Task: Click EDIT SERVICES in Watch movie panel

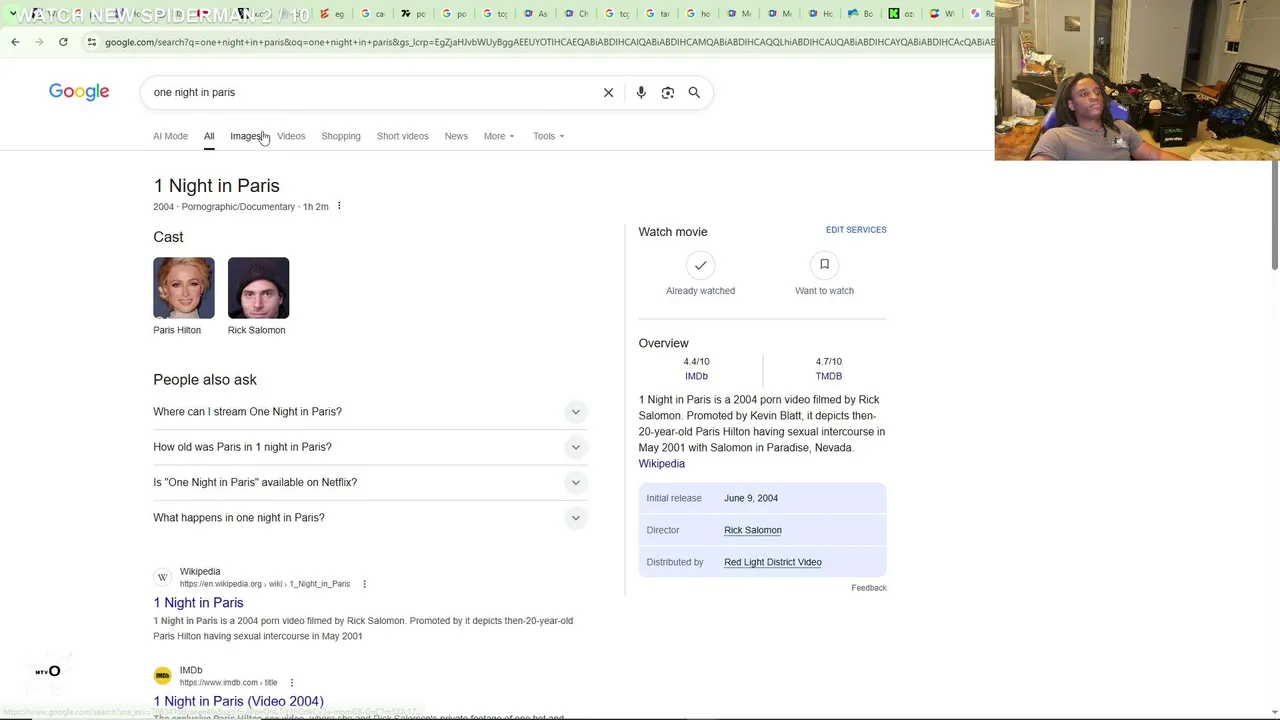Action: (x=856, y=230)
